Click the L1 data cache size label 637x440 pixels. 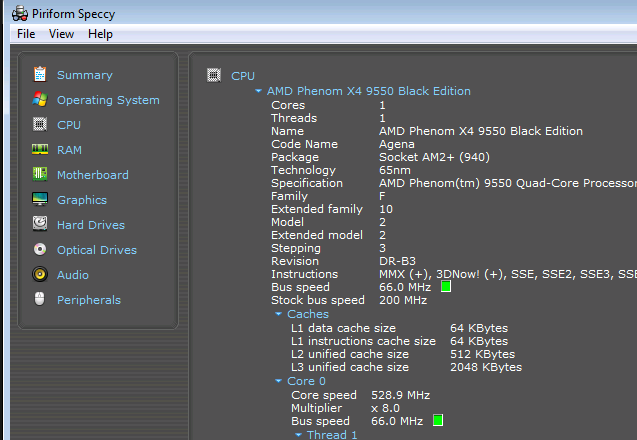tap(343, 328)
